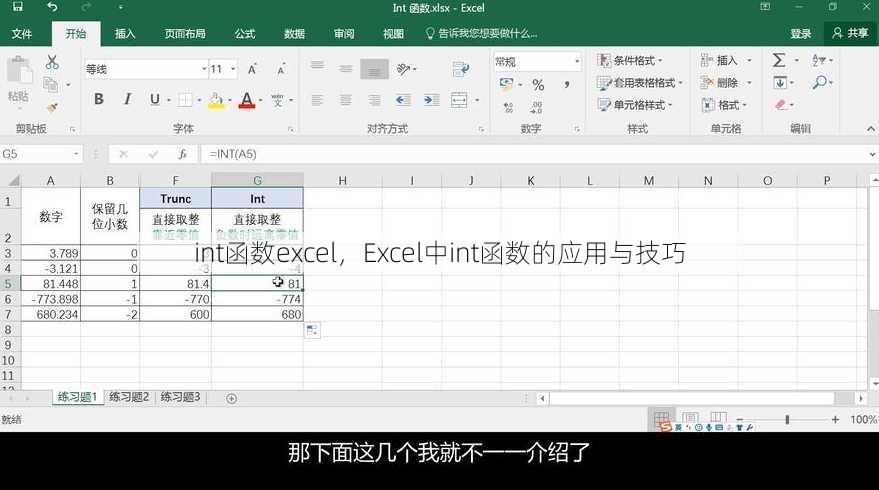This screenshot has width=879, height=490.
Task: Toggle Italic formatting
Action: coord(128,99)
